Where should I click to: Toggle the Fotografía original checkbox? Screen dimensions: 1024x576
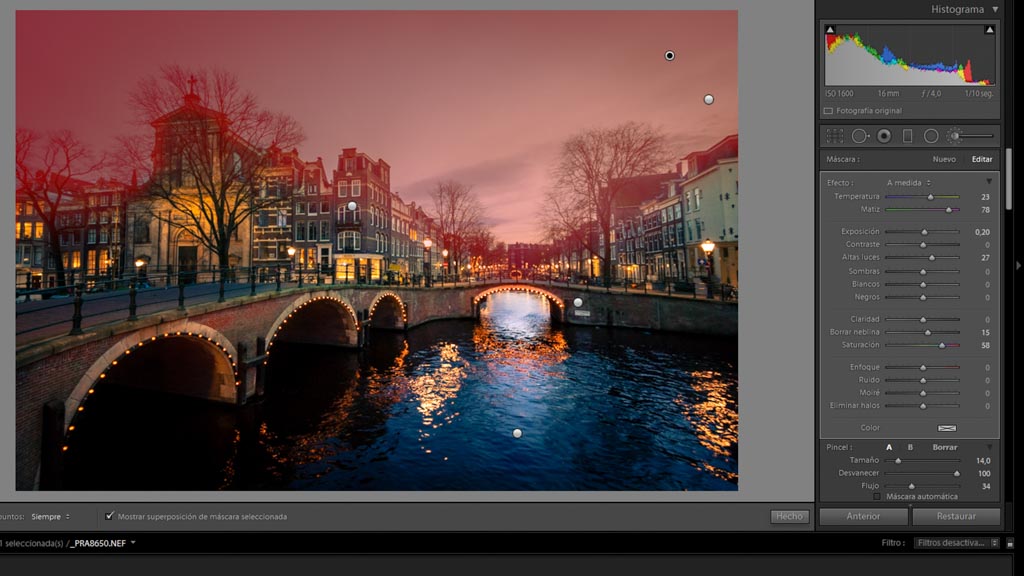coord(828,111)
